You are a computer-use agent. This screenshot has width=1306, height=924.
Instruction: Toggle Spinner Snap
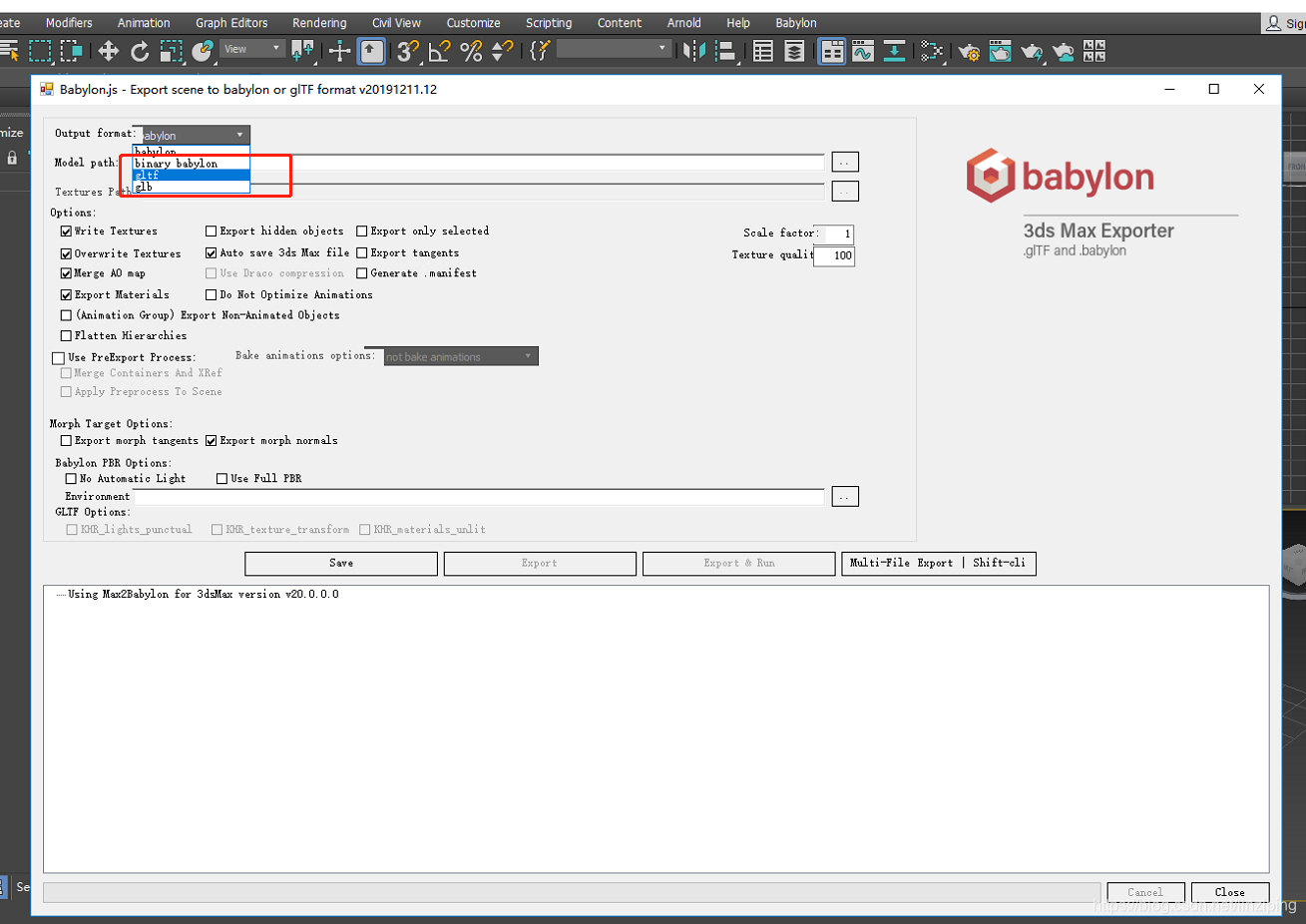coord(503,51)
